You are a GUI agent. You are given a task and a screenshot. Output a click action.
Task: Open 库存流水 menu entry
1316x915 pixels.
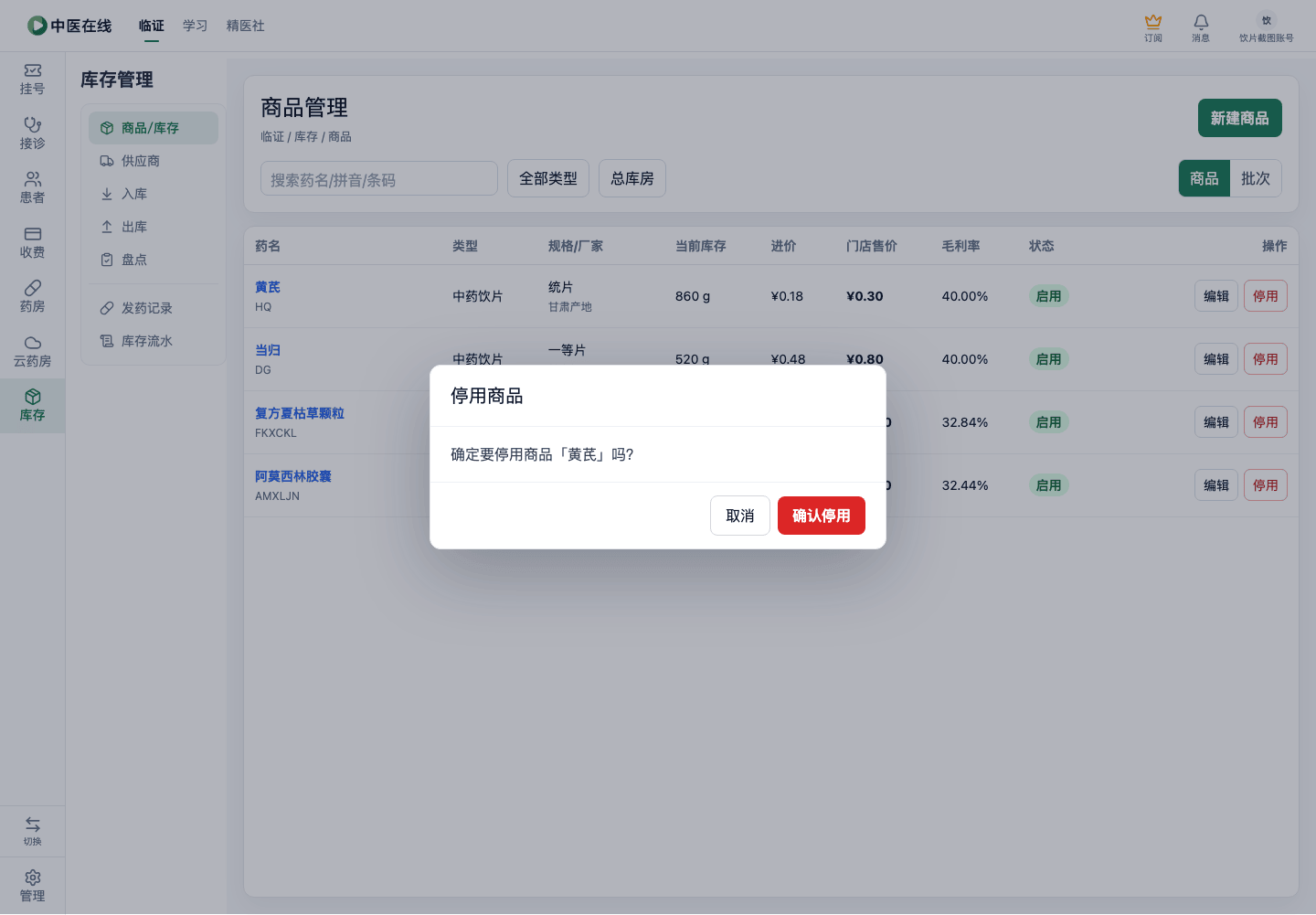coord(154,341)
